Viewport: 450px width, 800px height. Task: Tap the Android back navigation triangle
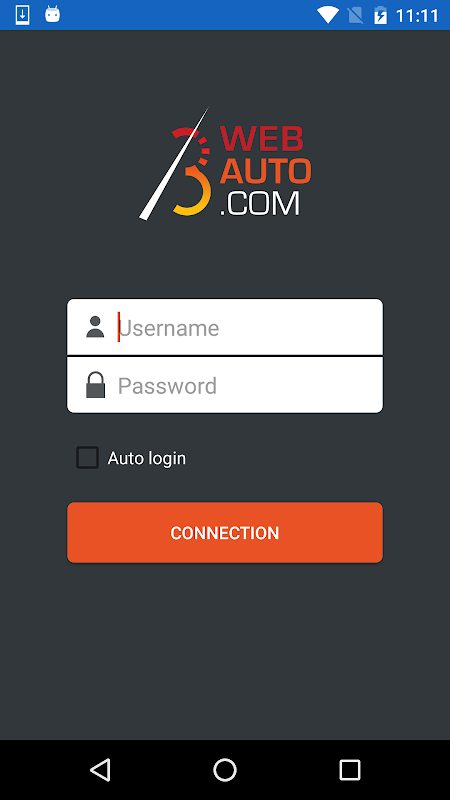[100, 769]
